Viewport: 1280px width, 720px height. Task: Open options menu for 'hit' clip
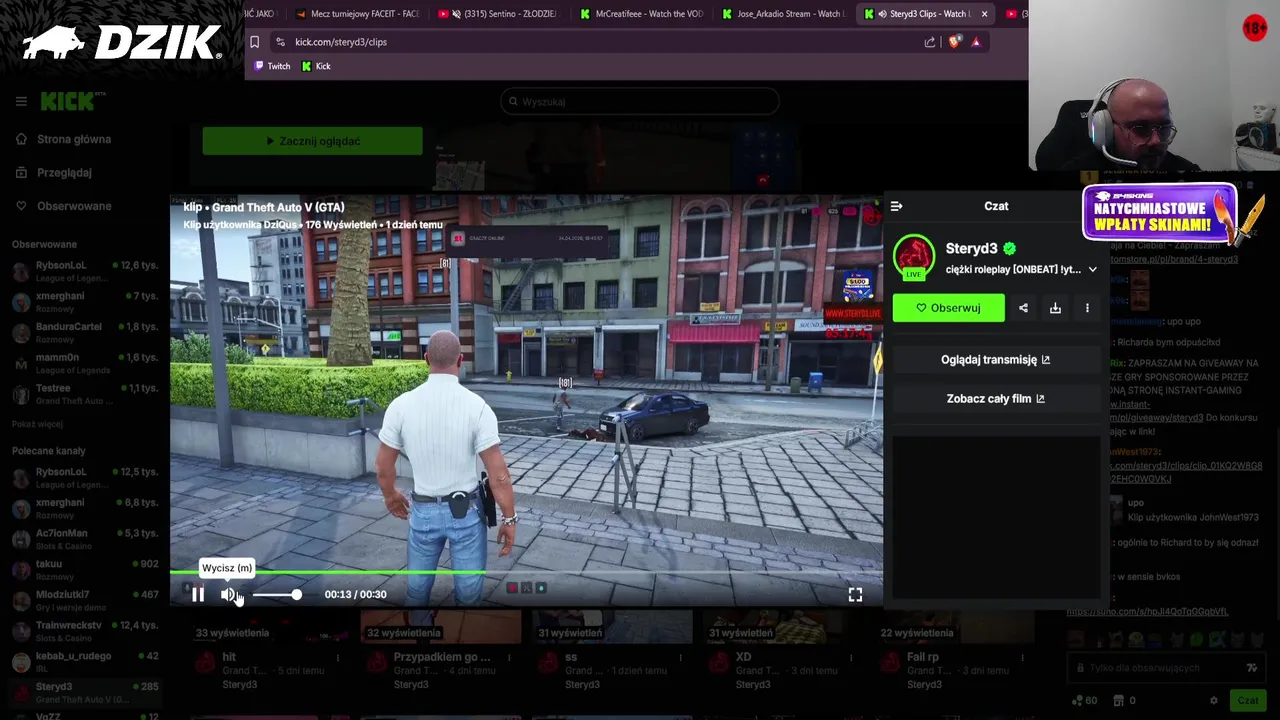coord(337,658)
